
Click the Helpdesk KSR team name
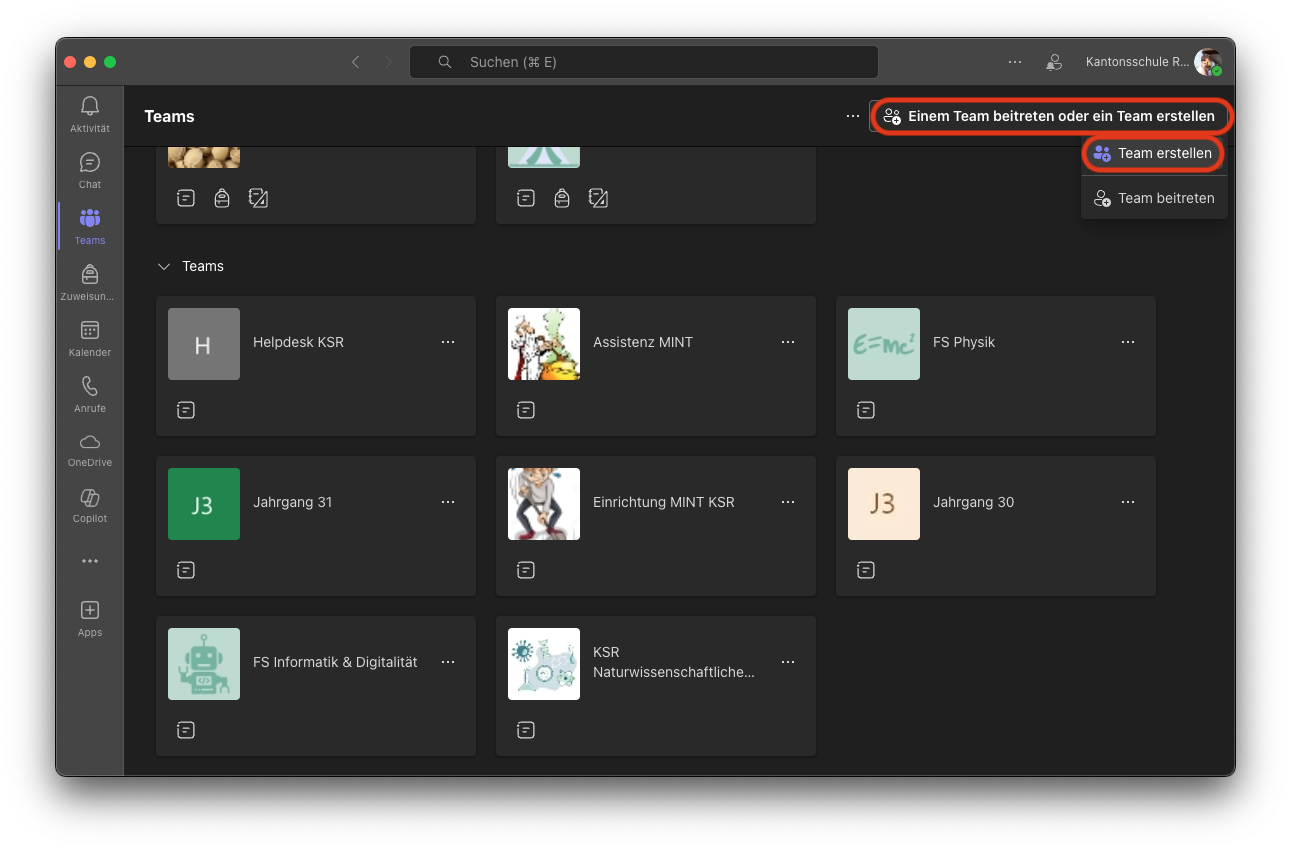pos(298,342)
